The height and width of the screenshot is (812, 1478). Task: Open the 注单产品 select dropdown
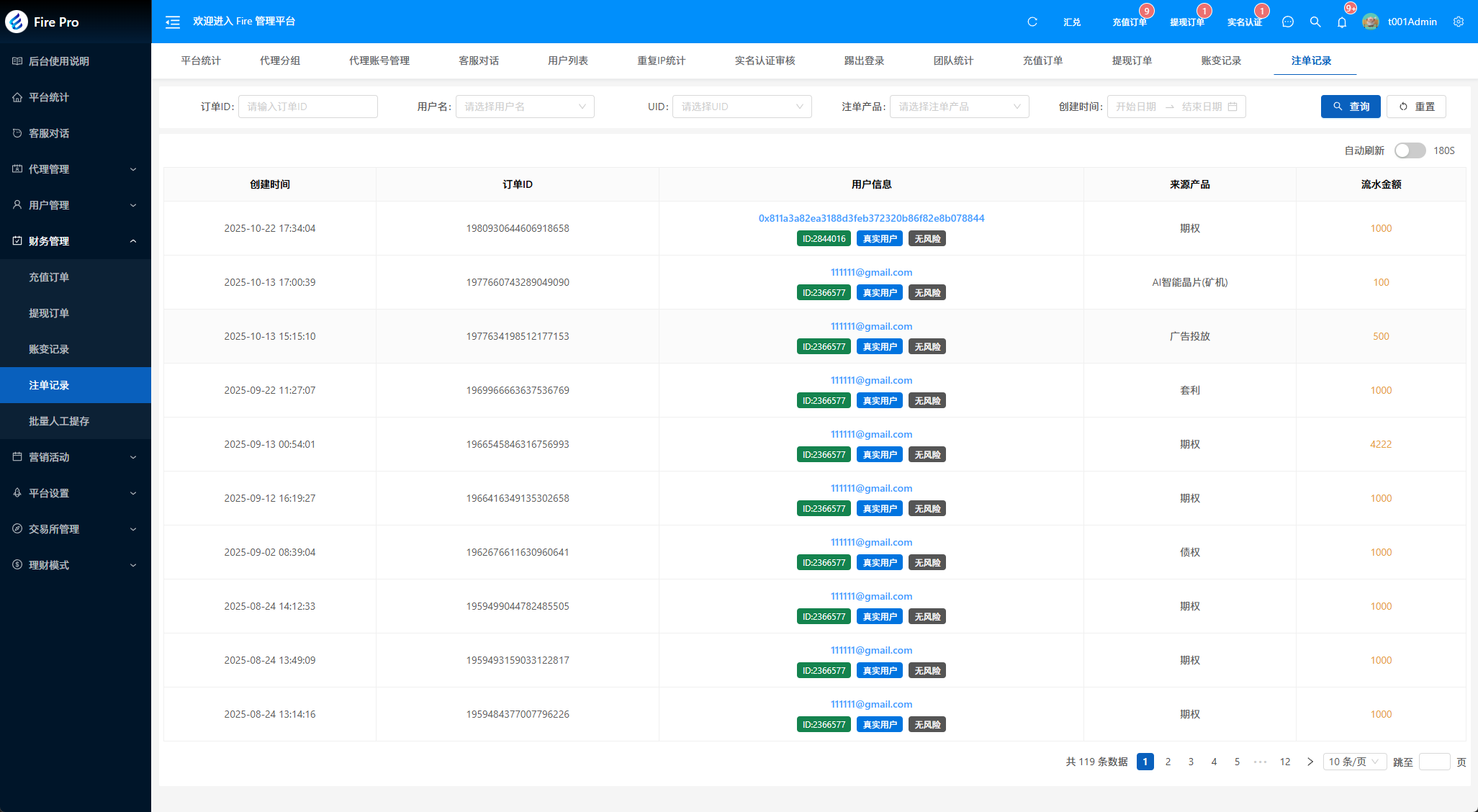tap(959, 107)
